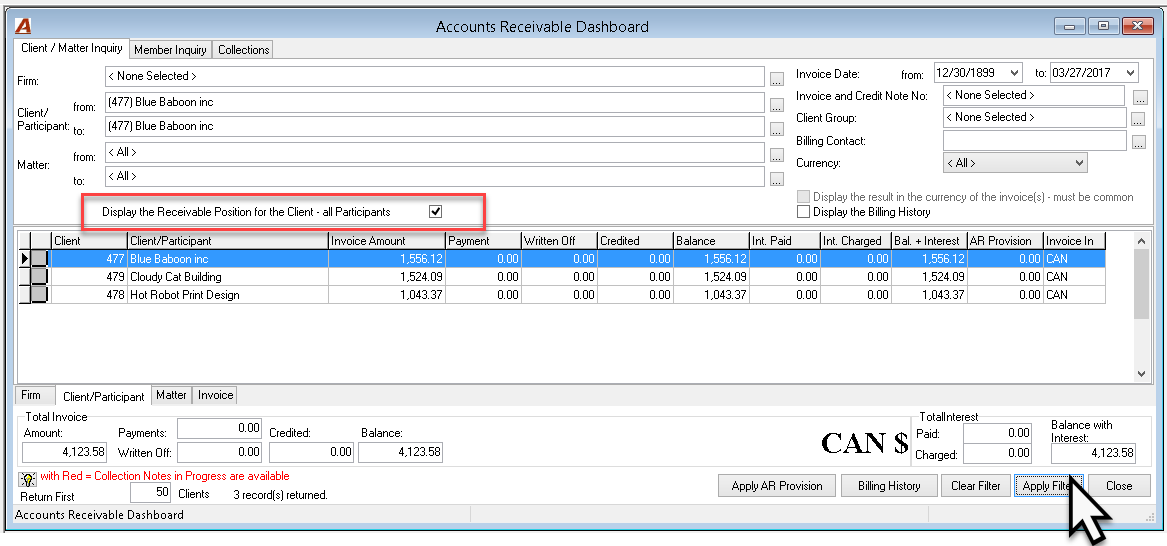Click the Client Group field
Screen dimensions: 1167x546
click(1035, 118)
